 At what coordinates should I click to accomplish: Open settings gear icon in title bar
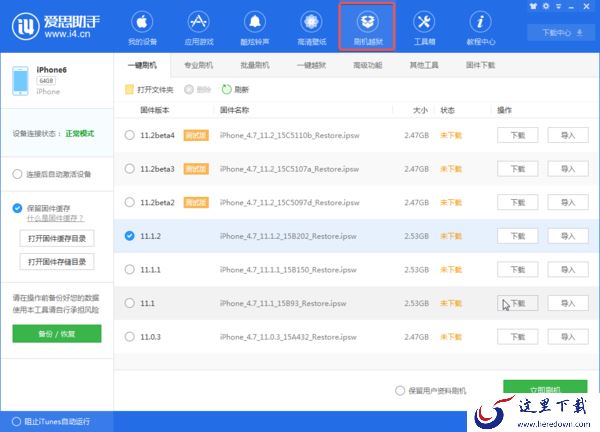(546, 6)
